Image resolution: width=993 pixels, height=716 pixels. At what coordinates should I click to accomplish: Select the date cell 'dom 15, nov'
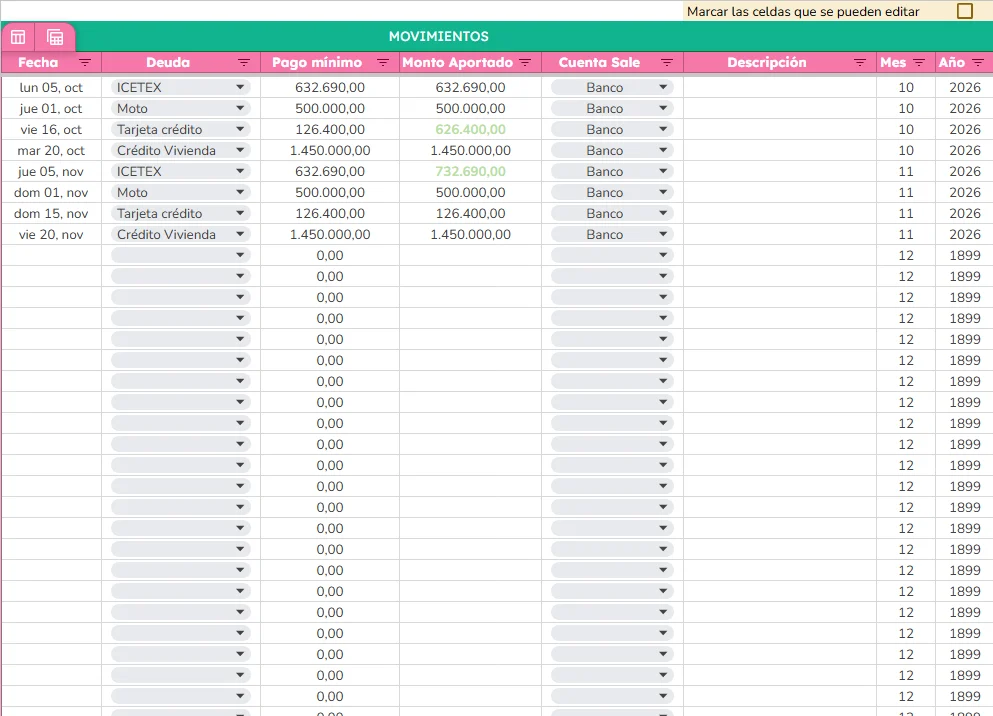click(51, 213)
